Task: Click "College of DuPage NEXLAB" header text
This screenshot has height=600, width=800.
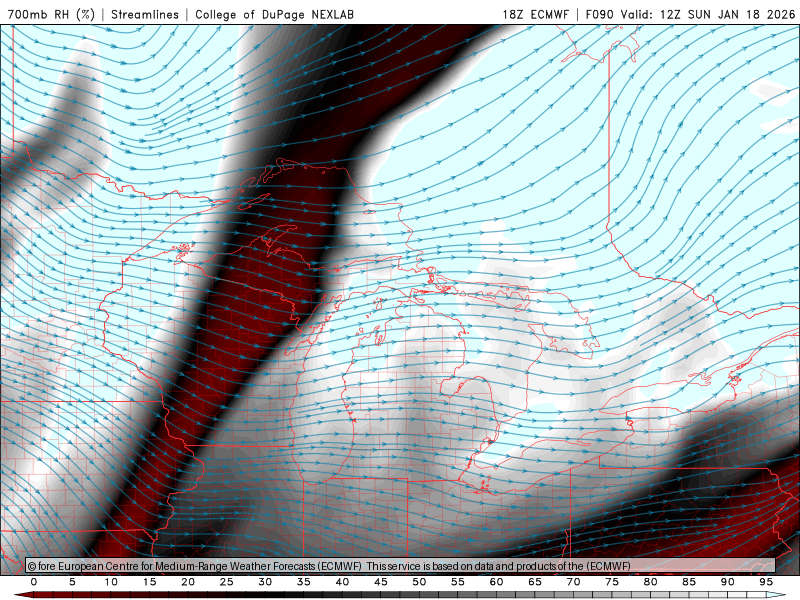Action: [274, 14]
